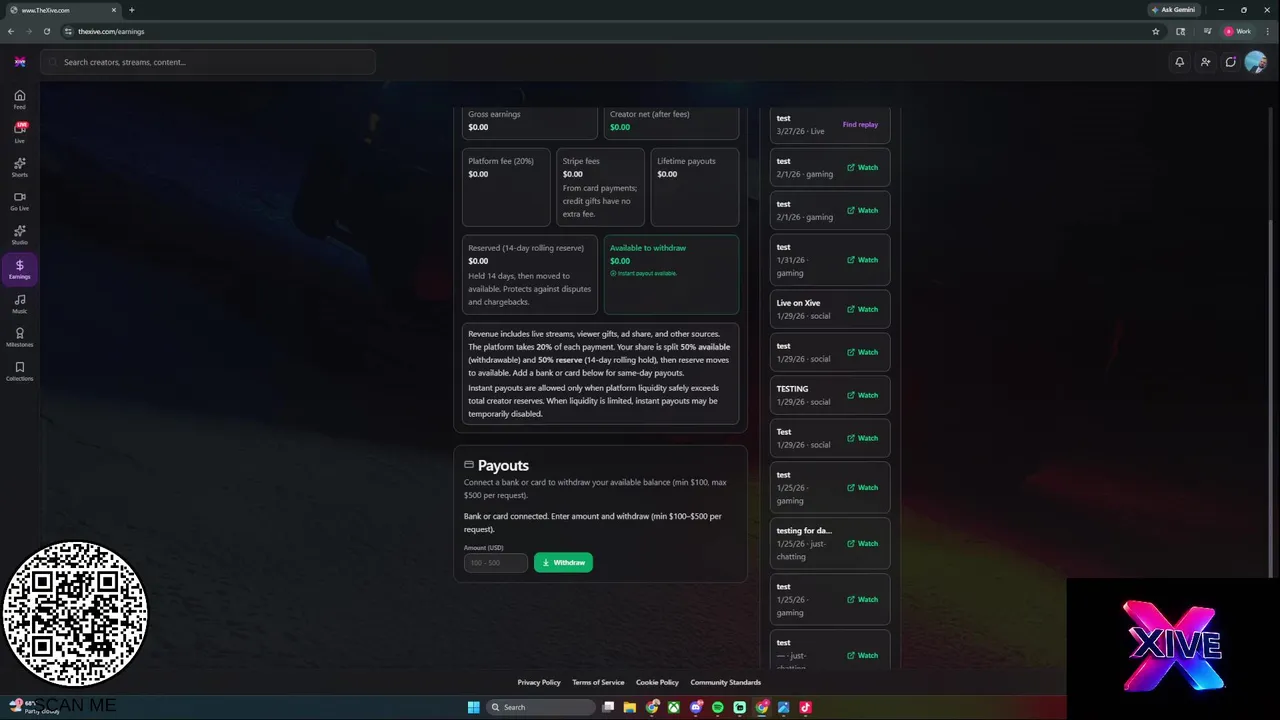Open Windows Start menu
Viewport: 1280px width, 720px height.
point(473,707)
